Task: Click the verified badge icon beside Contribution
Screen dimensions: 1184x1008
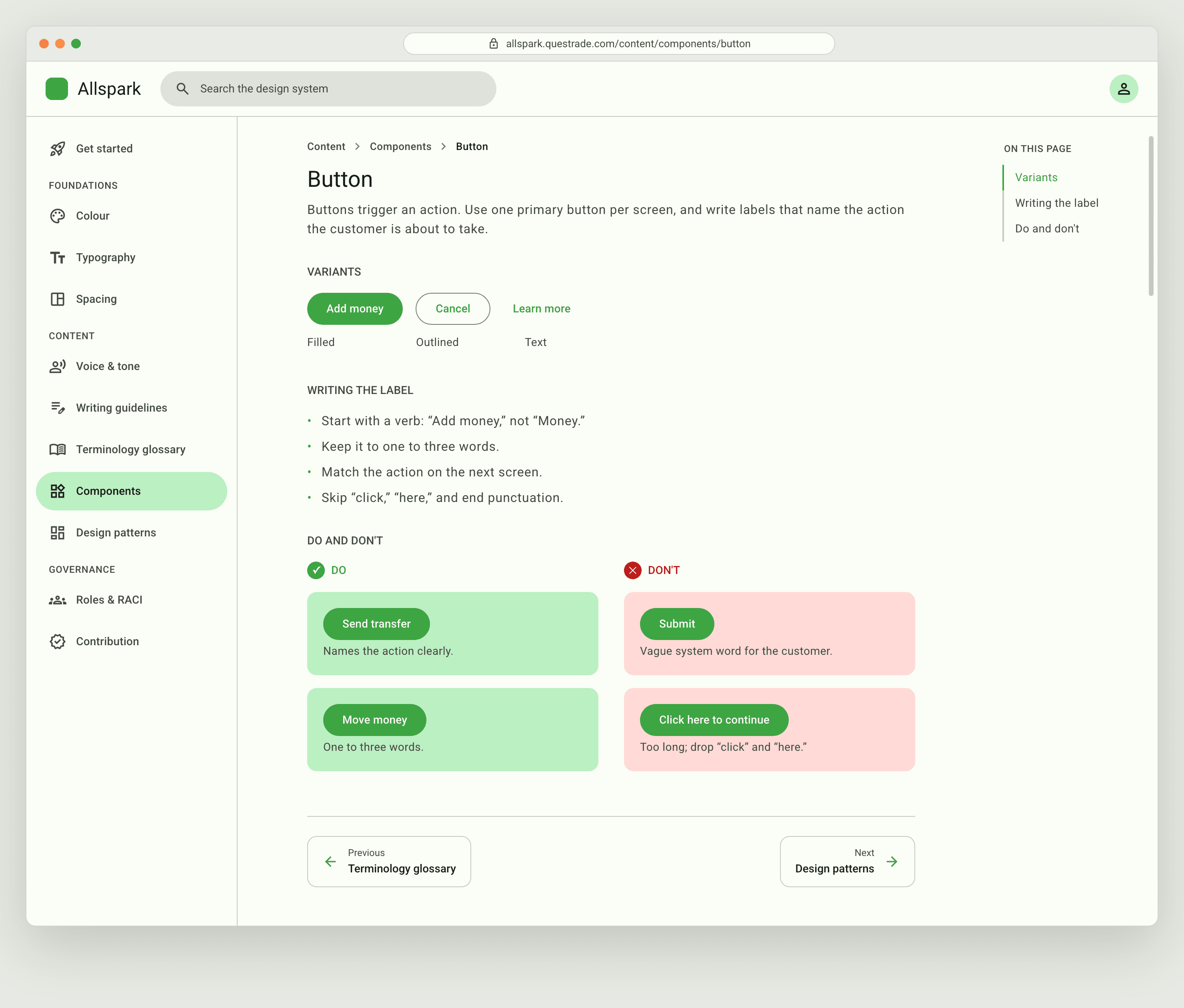Action: pos(58,641)
